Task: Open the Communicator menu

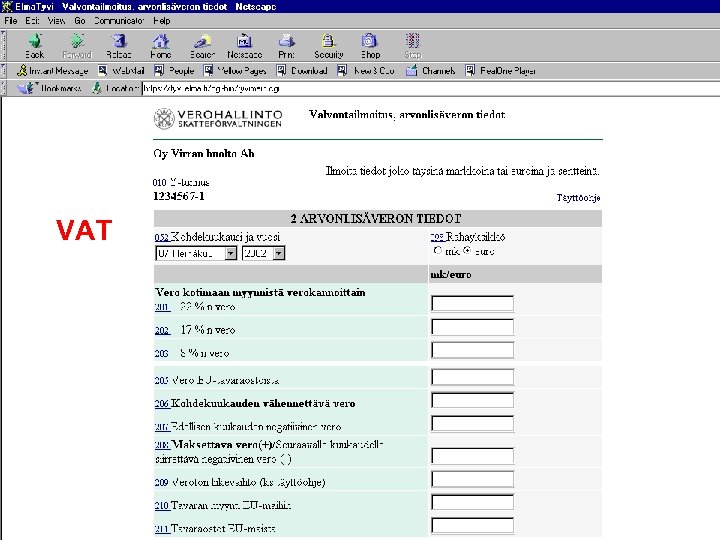Action: click(x=119, y=21)
